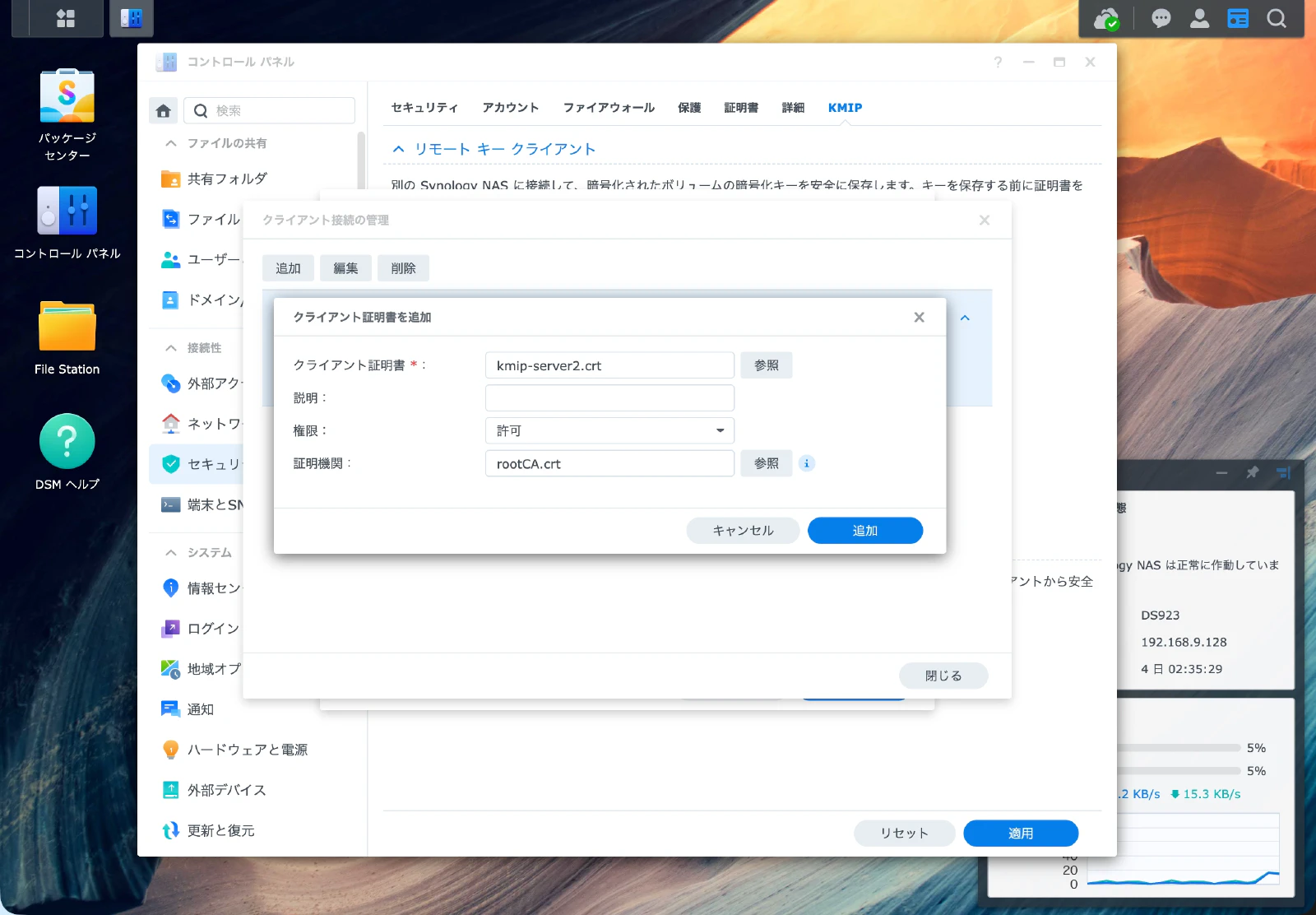Open the user account icon in the top bar
1316x915 pixels.
point(1199,17)
